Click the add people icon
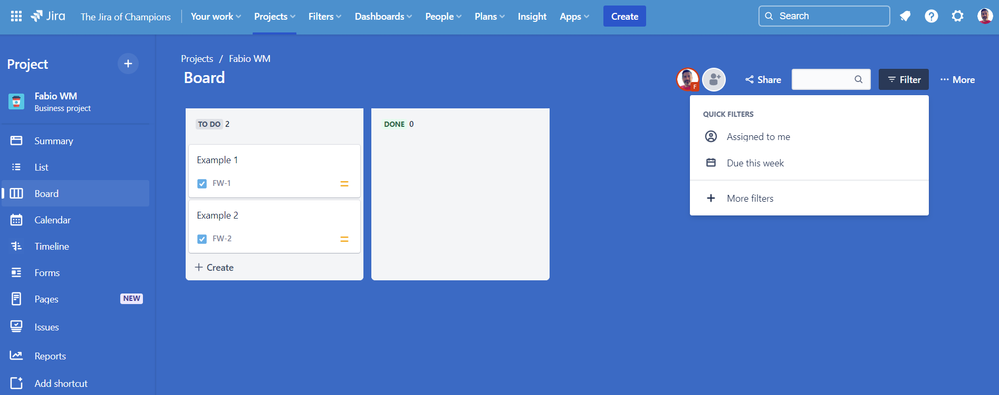Viewport: 999px width, 395px height. [714, 80]
